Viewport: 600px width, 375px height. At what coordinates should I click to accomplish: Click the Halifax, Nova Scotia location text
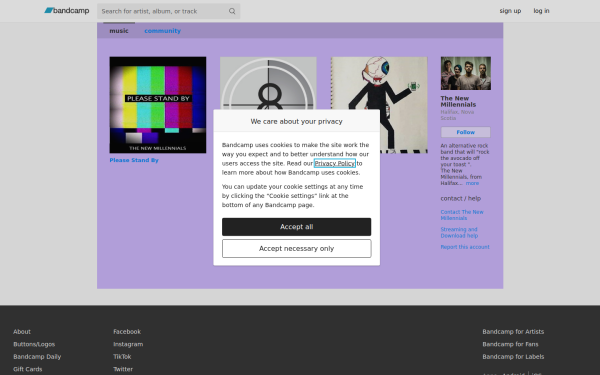pos(457,115)
